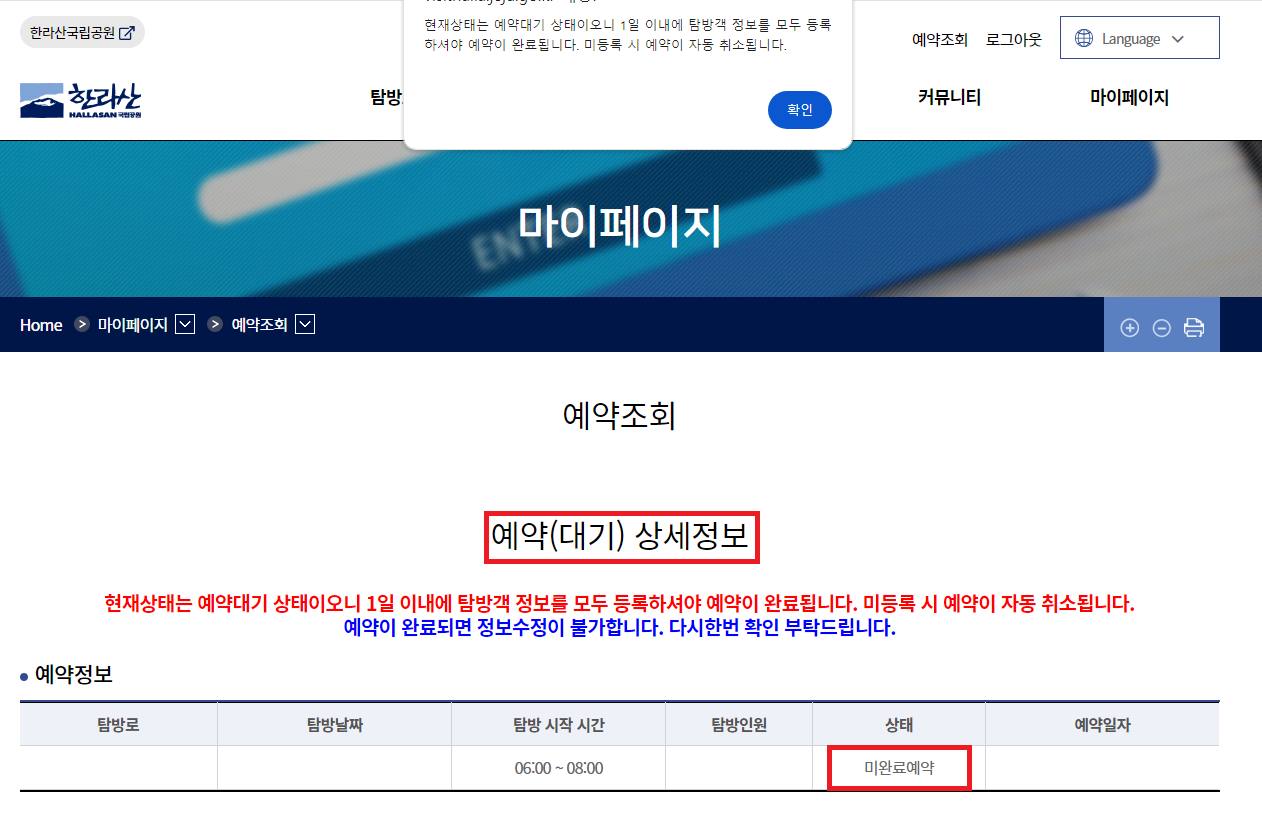Viewport: 1262px width, 813px height.
Task: Click the zoom out minus icon
Action: coord(1161,327)
